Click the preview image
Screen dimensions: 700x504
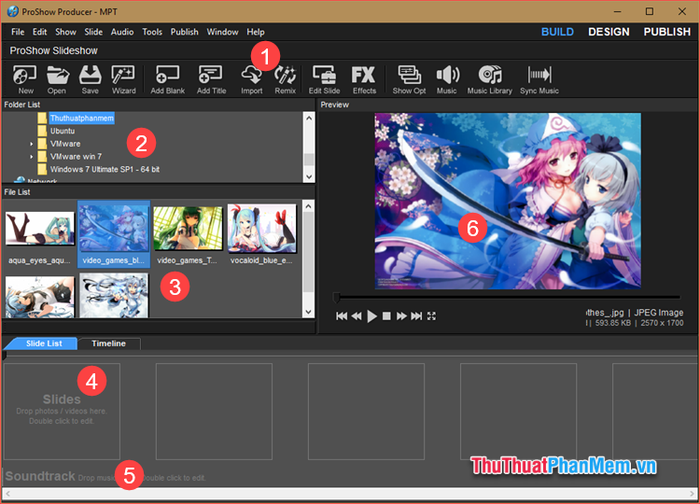pos(508,201)
